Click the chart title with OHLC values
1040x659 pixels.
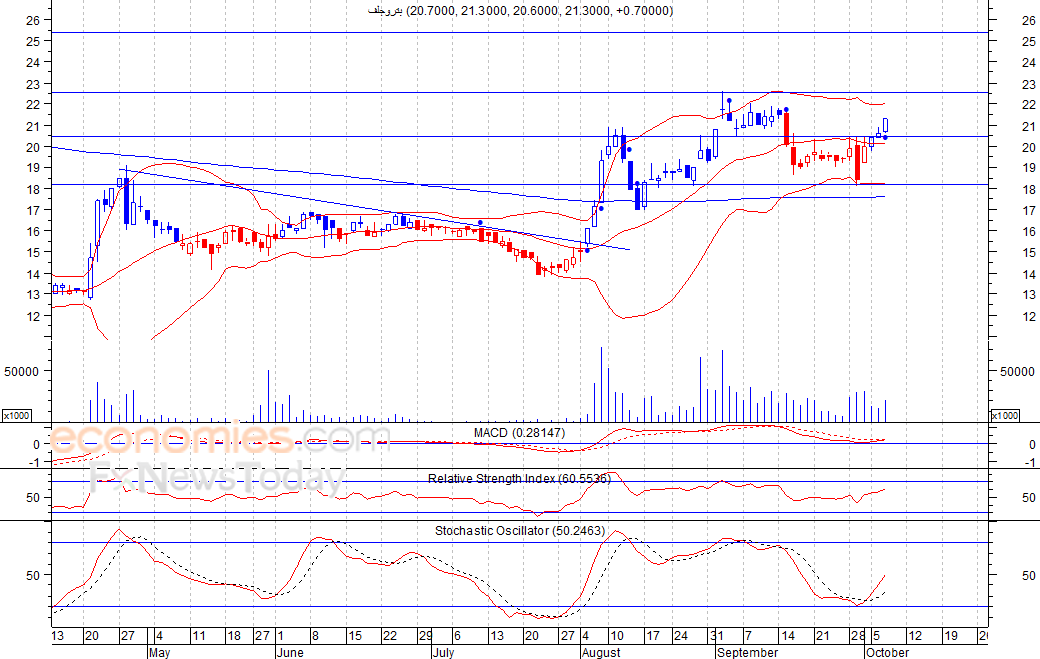pyautogui.click(x=520, y=11)
